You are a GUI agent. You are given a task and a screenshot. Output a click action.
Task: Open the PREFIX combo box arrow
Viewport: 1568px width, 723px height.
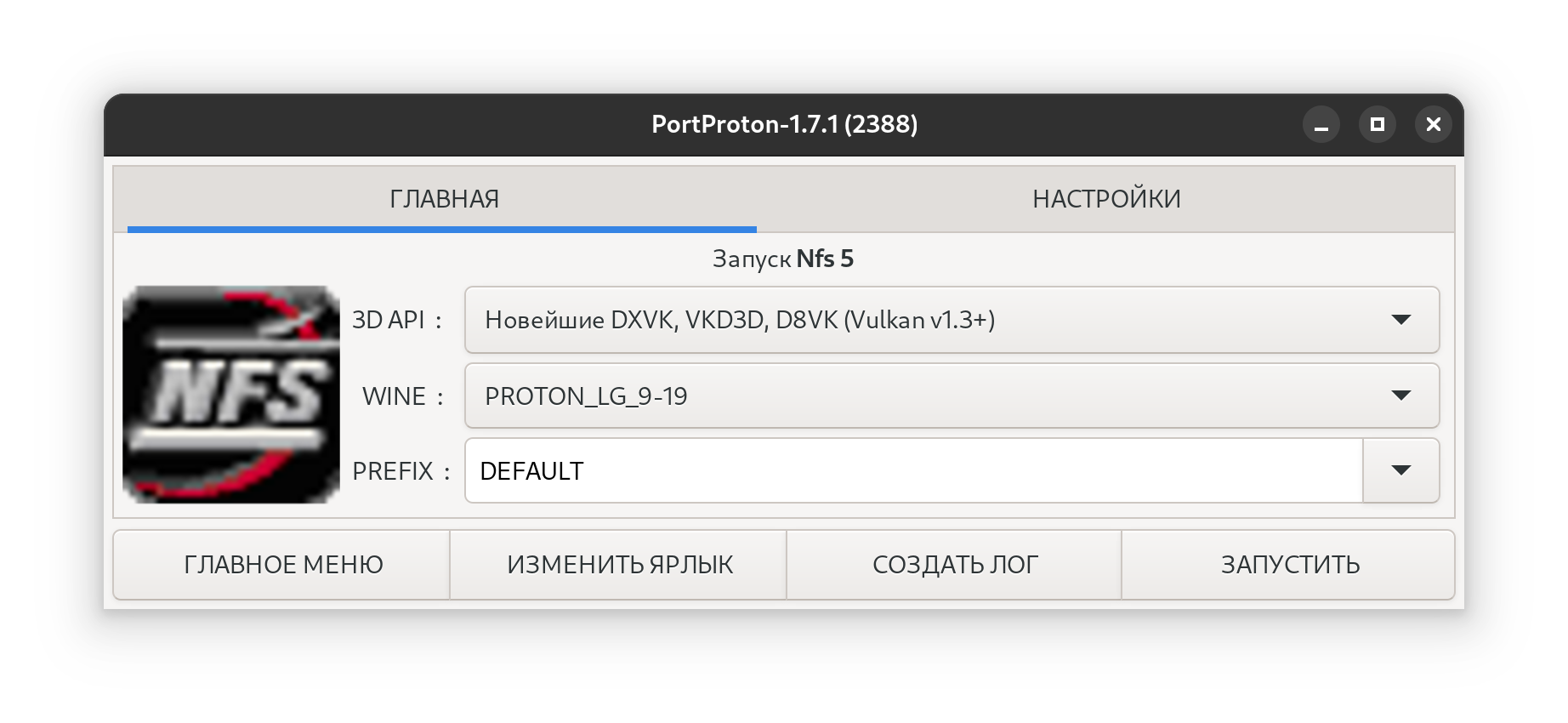pyautogui.click(x=1400, y=470)
